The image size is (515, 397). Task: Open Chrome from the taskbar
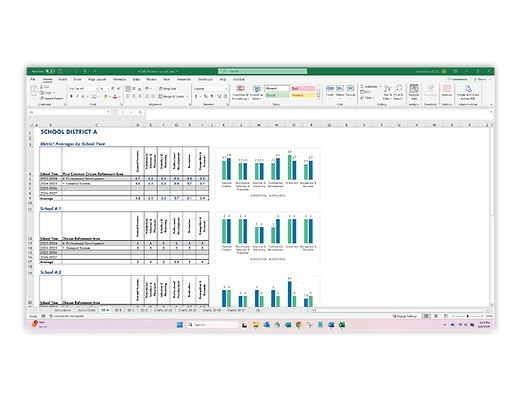tap(299, 325)
